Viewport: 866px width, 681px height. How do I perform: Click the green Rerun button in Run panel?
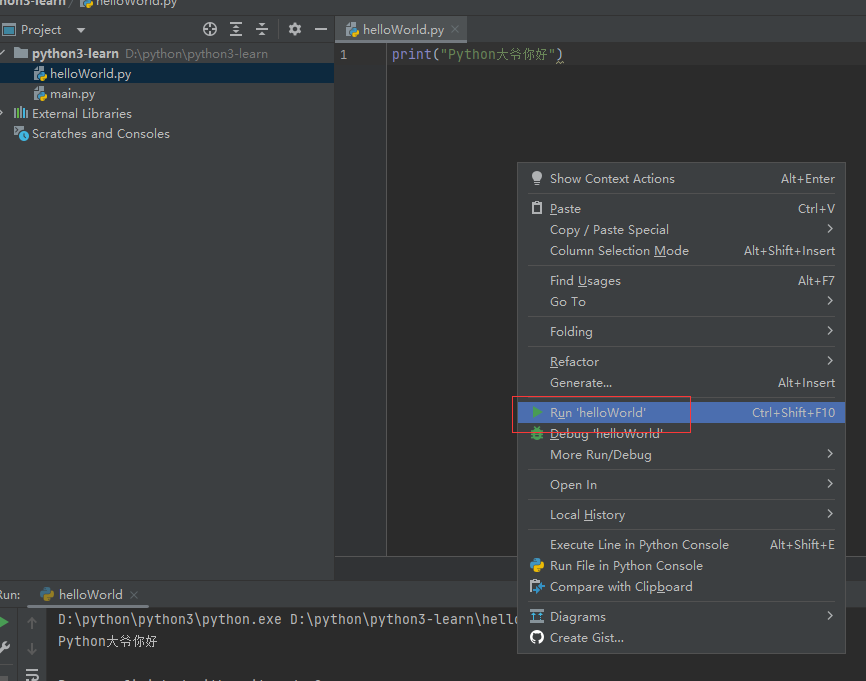tap(5, 622)
